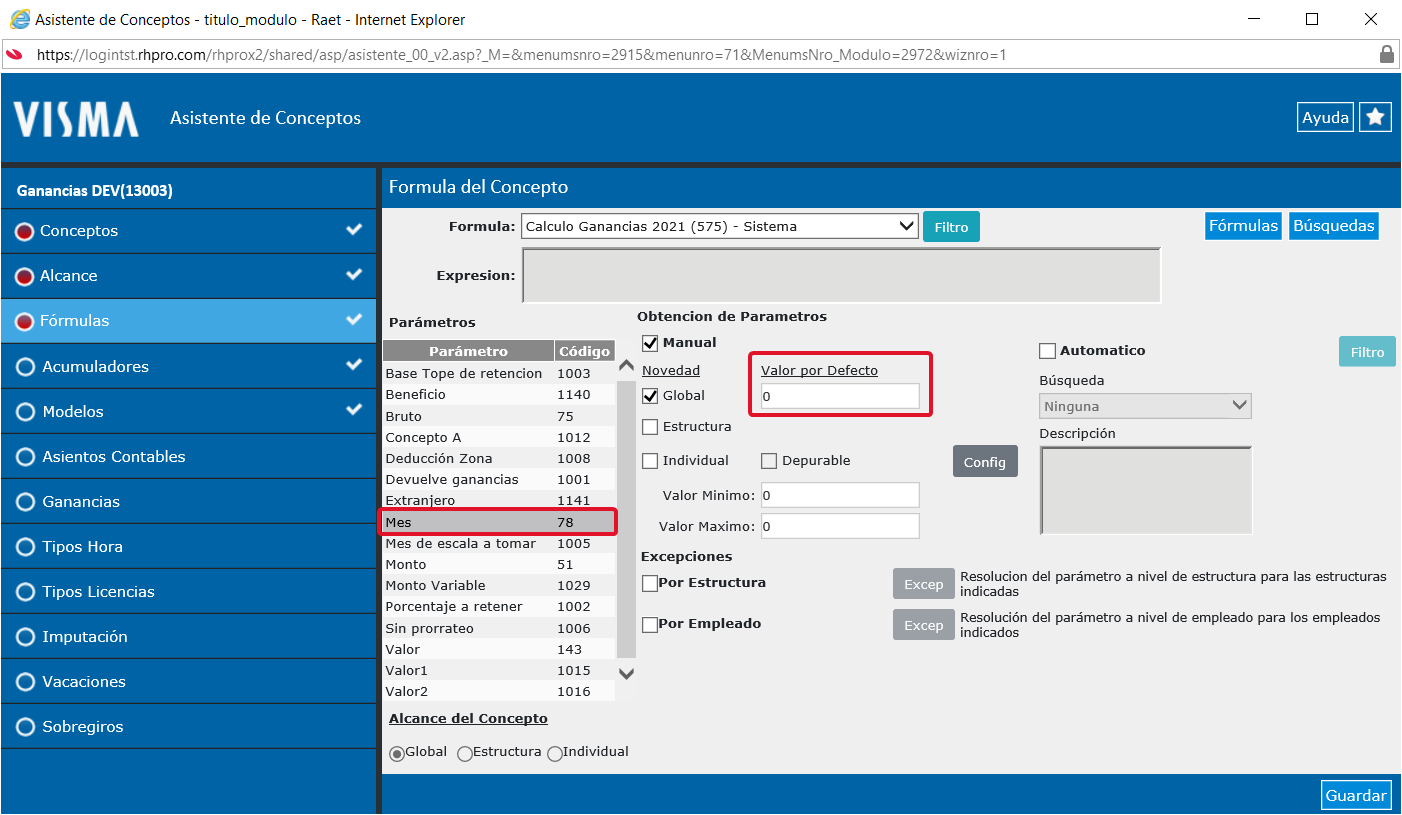Click parameters list scroll down arrow
The height and width of the screenshot is (815, 1402).
click(626, 673)
